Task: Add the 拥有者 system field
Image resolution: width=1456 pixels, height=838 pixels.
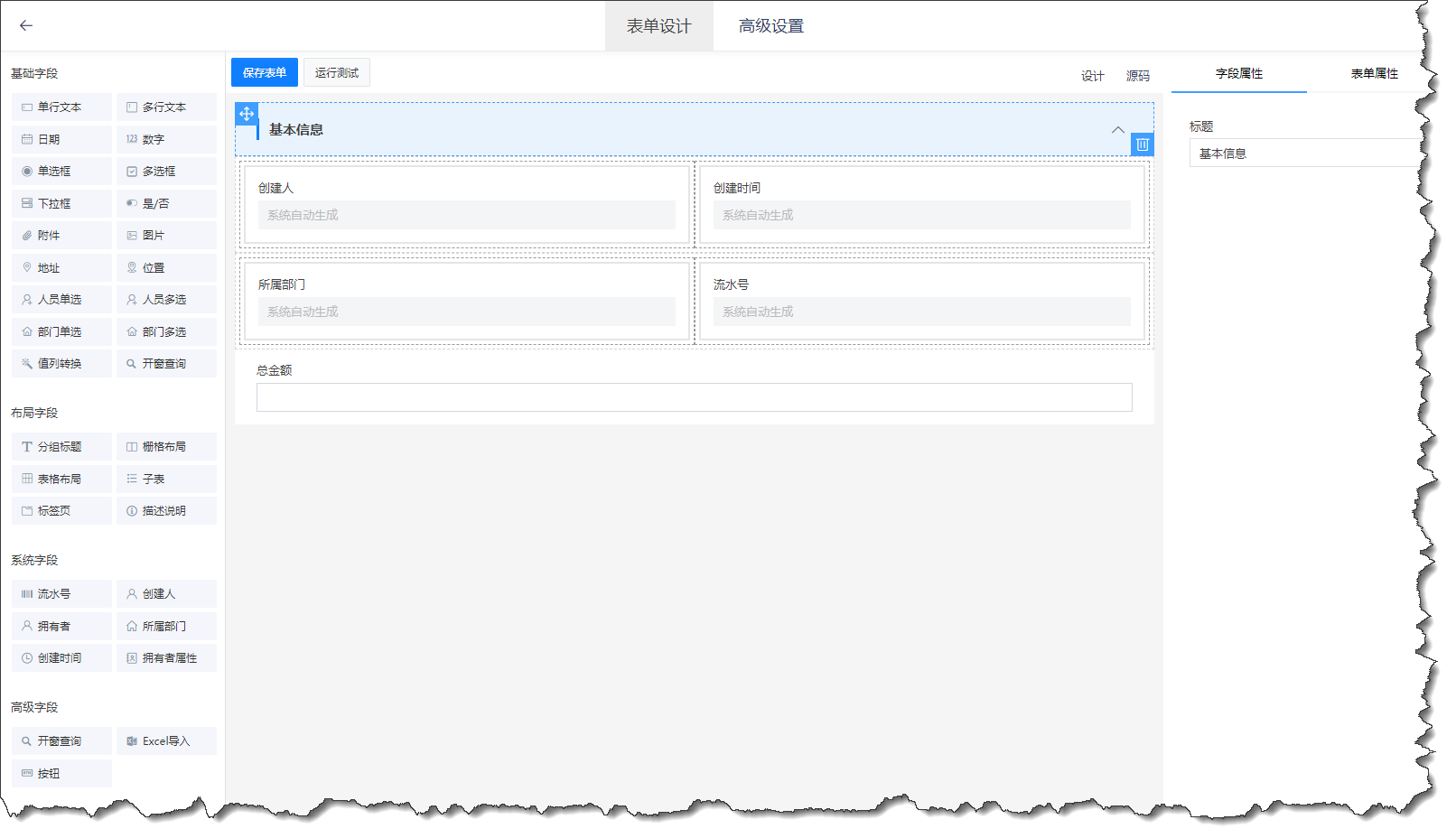Action: (x=61, y=626)
